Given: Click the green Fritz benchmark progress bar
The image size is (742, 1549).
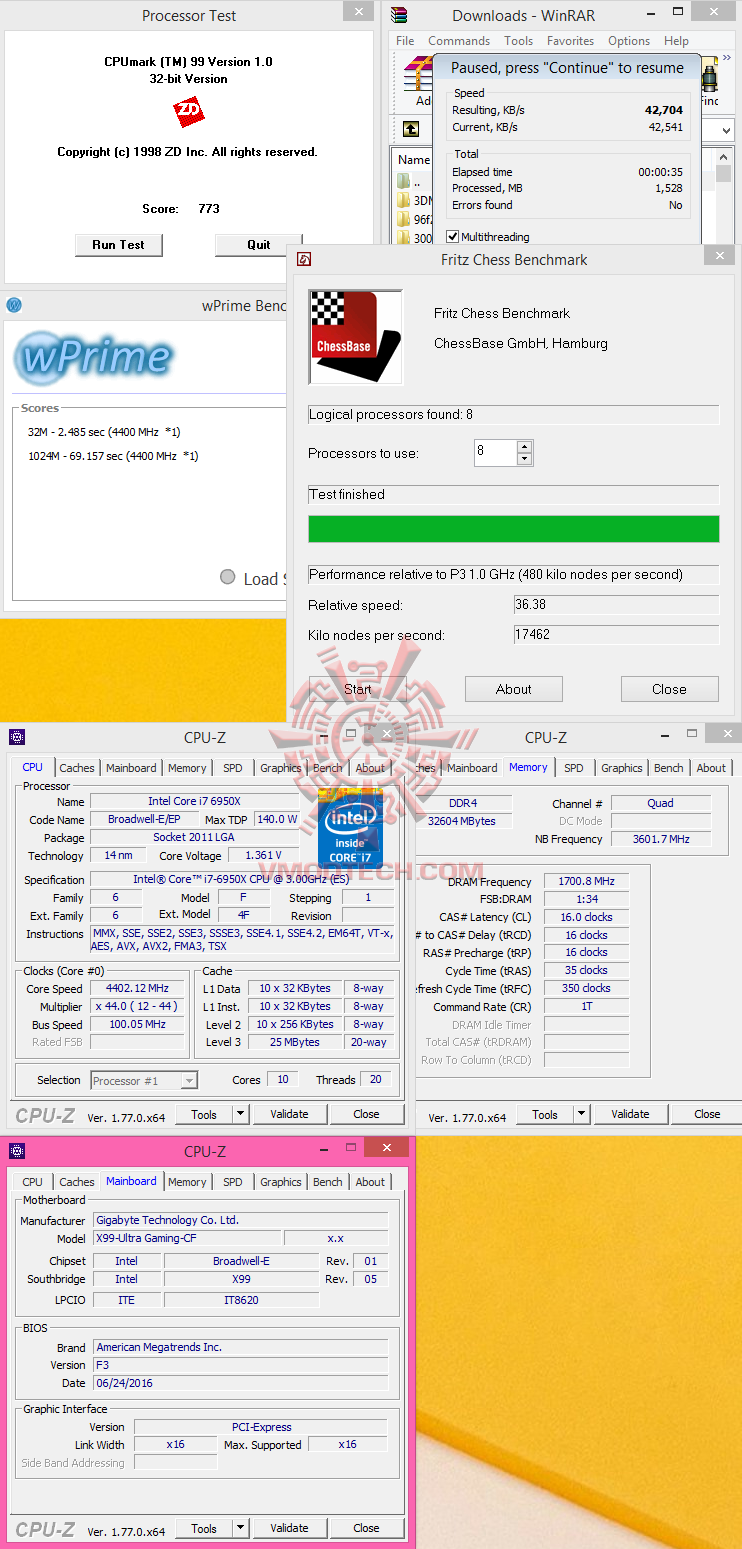Looking at the screenshot, I should click(514, 529).
